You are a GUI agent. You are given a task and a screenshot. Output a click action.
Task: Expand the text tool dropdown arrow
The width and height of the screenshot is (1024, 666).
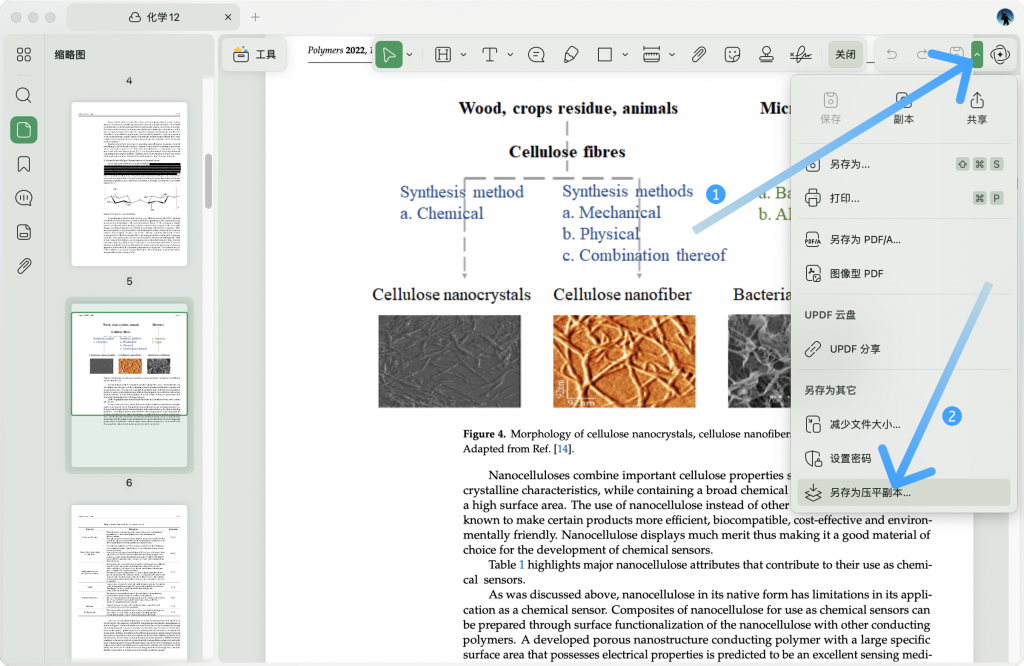pyautogui.click(x=510, y=54)
